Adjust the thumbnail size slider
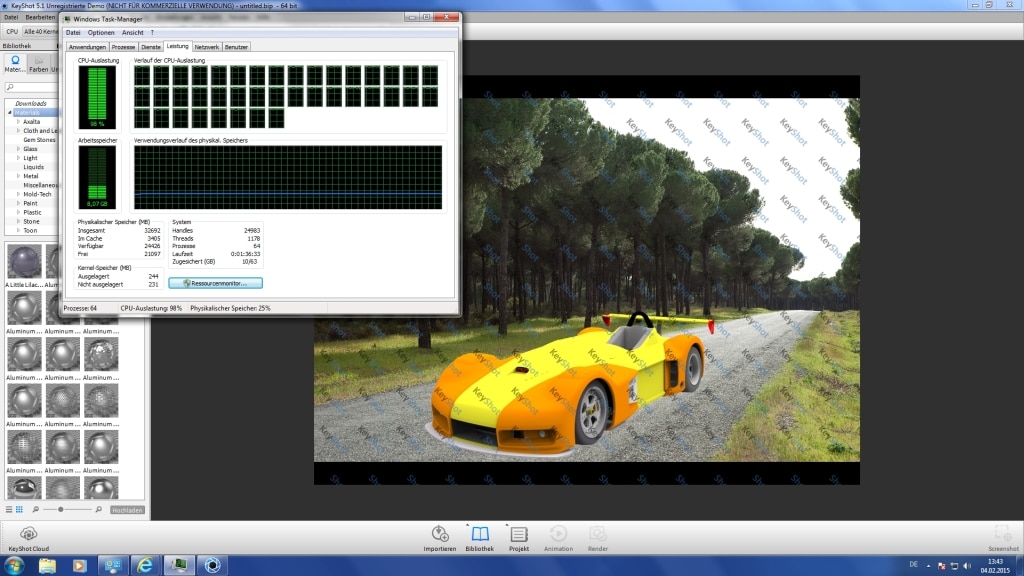This screenshot has height=576, width=1024. pos(61,509)
